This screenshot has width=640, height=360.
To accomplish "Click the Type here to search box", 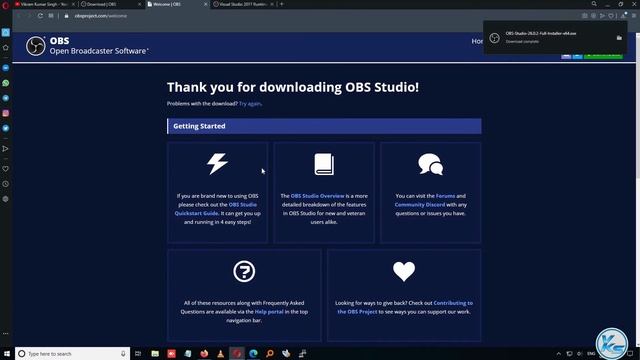I will 73,353.
